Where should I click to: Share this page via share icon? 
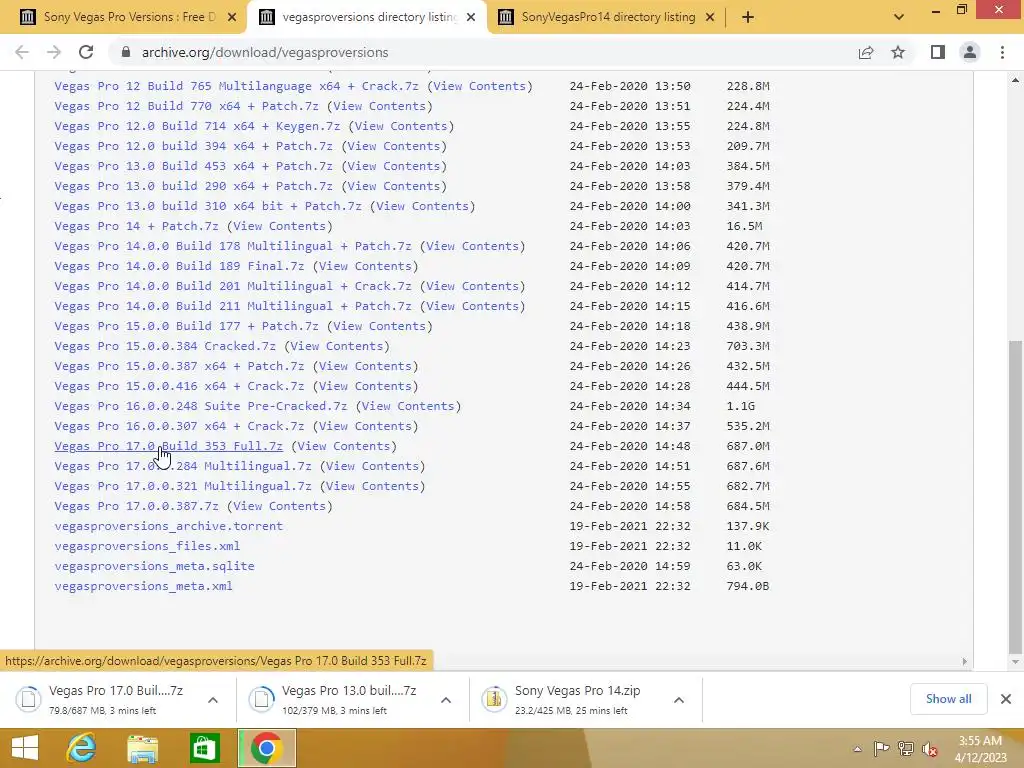point(866,52)
